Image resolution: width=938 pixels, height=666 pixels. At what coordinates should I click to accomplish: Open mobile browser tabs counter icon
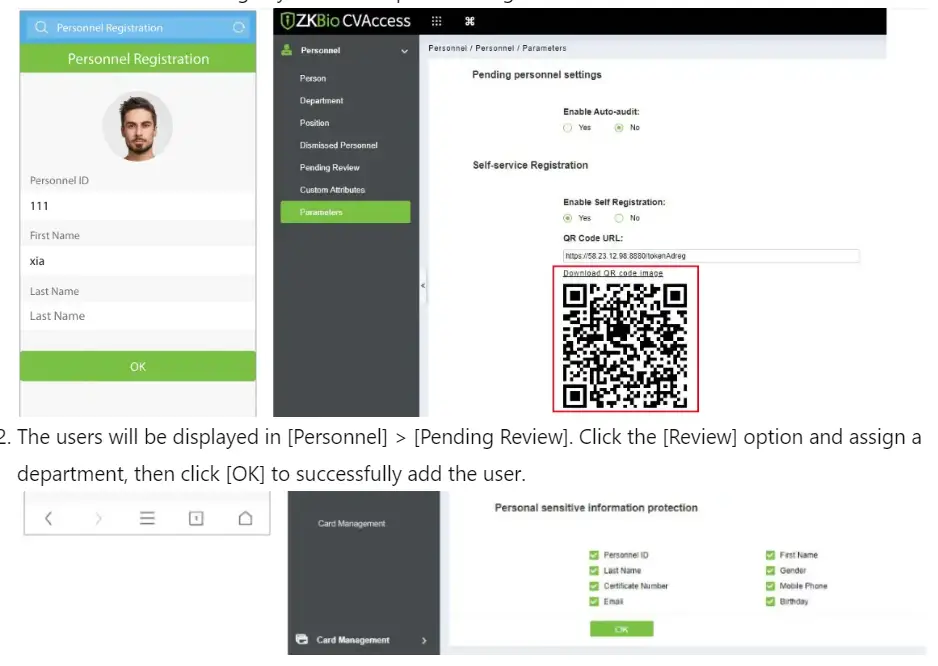click(x=196, y=518)
